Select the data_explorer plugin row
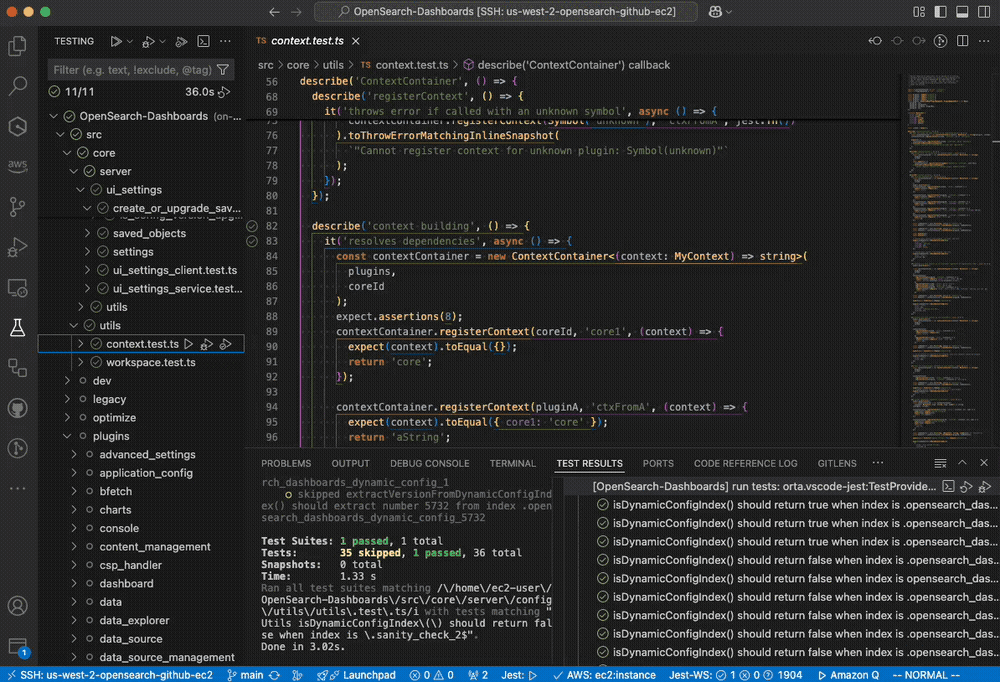Screen dimensions: 1000x682 [142, 621]
